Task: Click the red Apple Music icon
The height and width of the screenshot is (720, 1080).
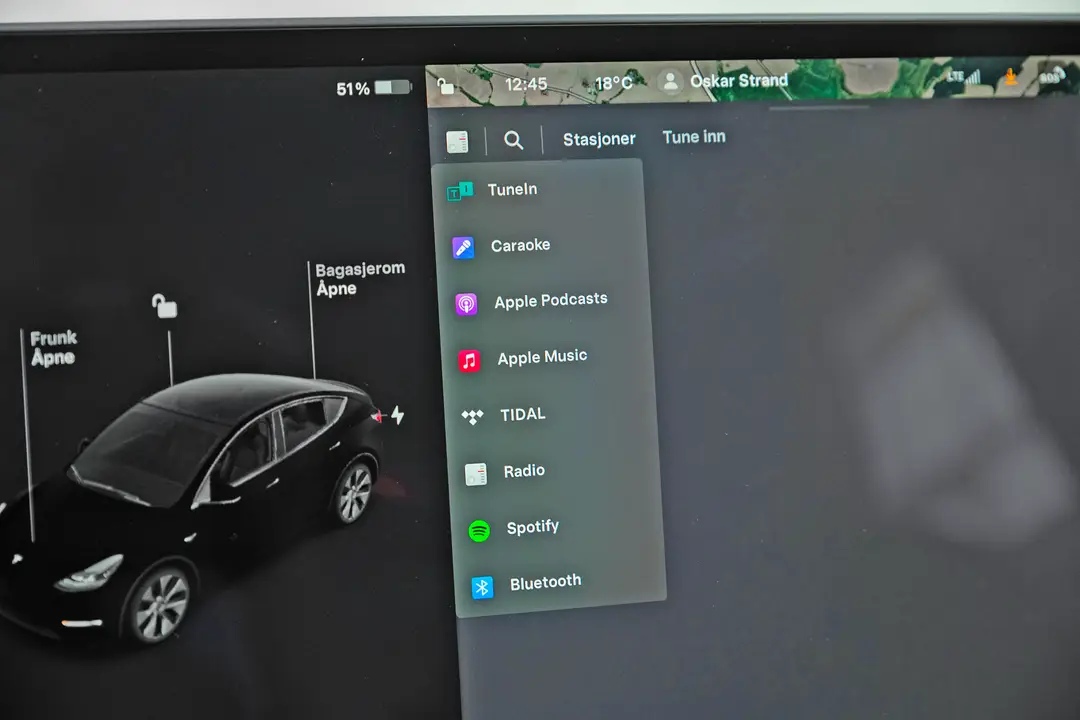Action: tap(469, 360)
